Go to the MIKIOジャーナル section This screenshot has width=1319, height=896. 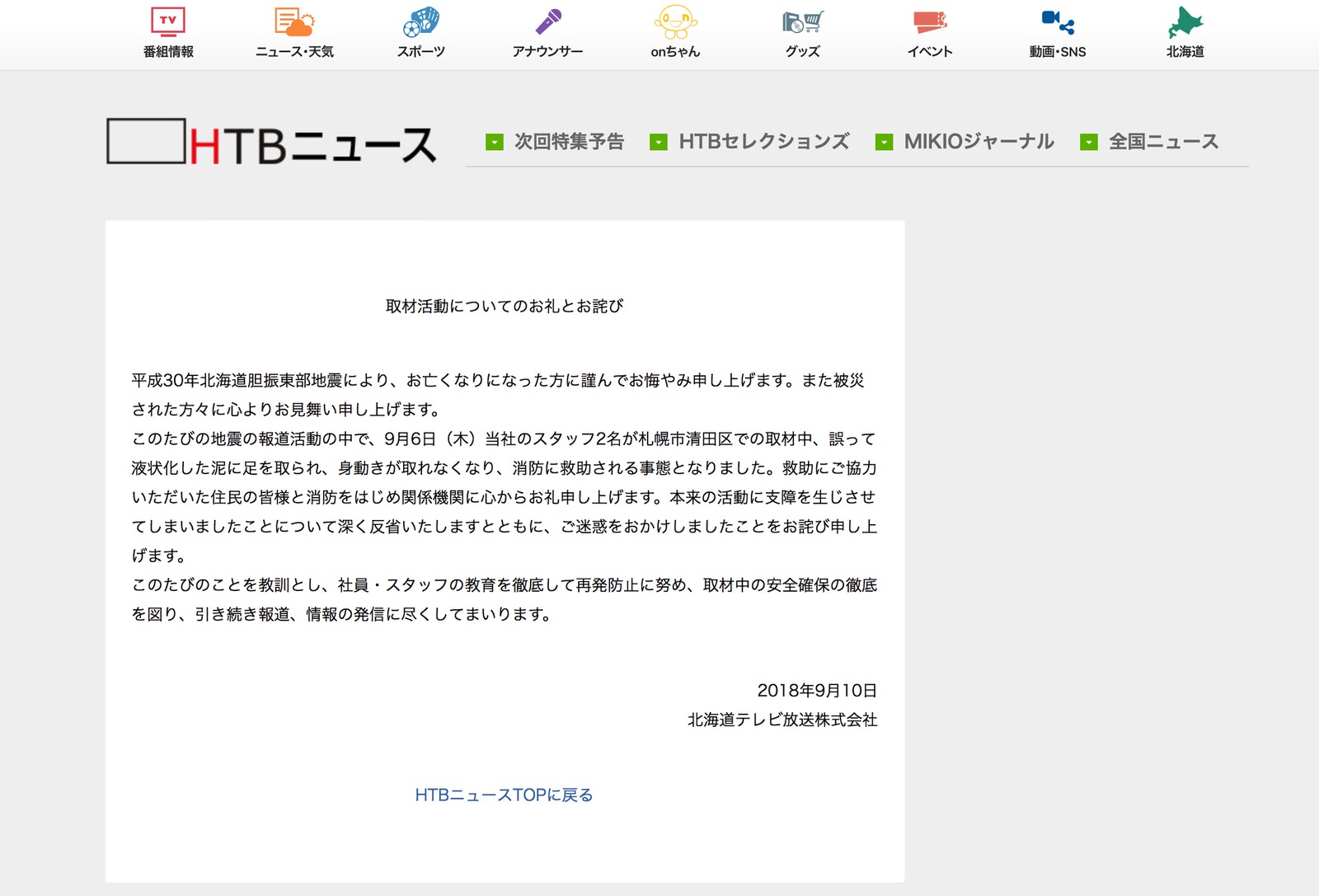[979, 142]
